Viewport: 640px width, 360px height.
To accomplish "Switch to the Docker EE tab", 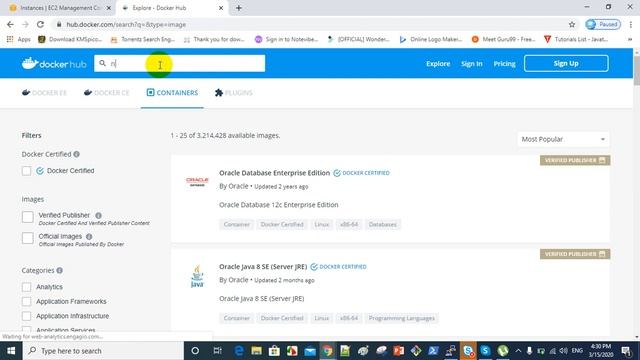I will tap(44, 93).
